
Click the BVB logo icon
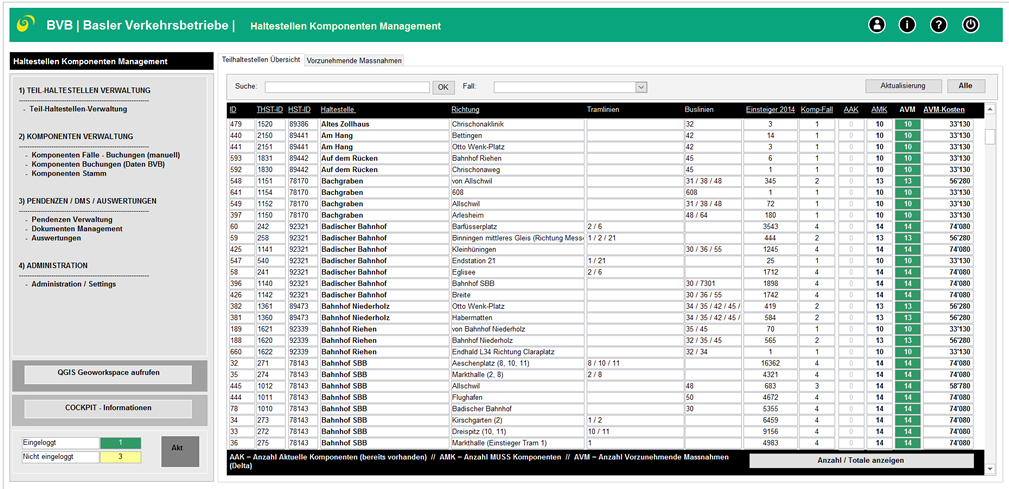(x=26, y=24)
